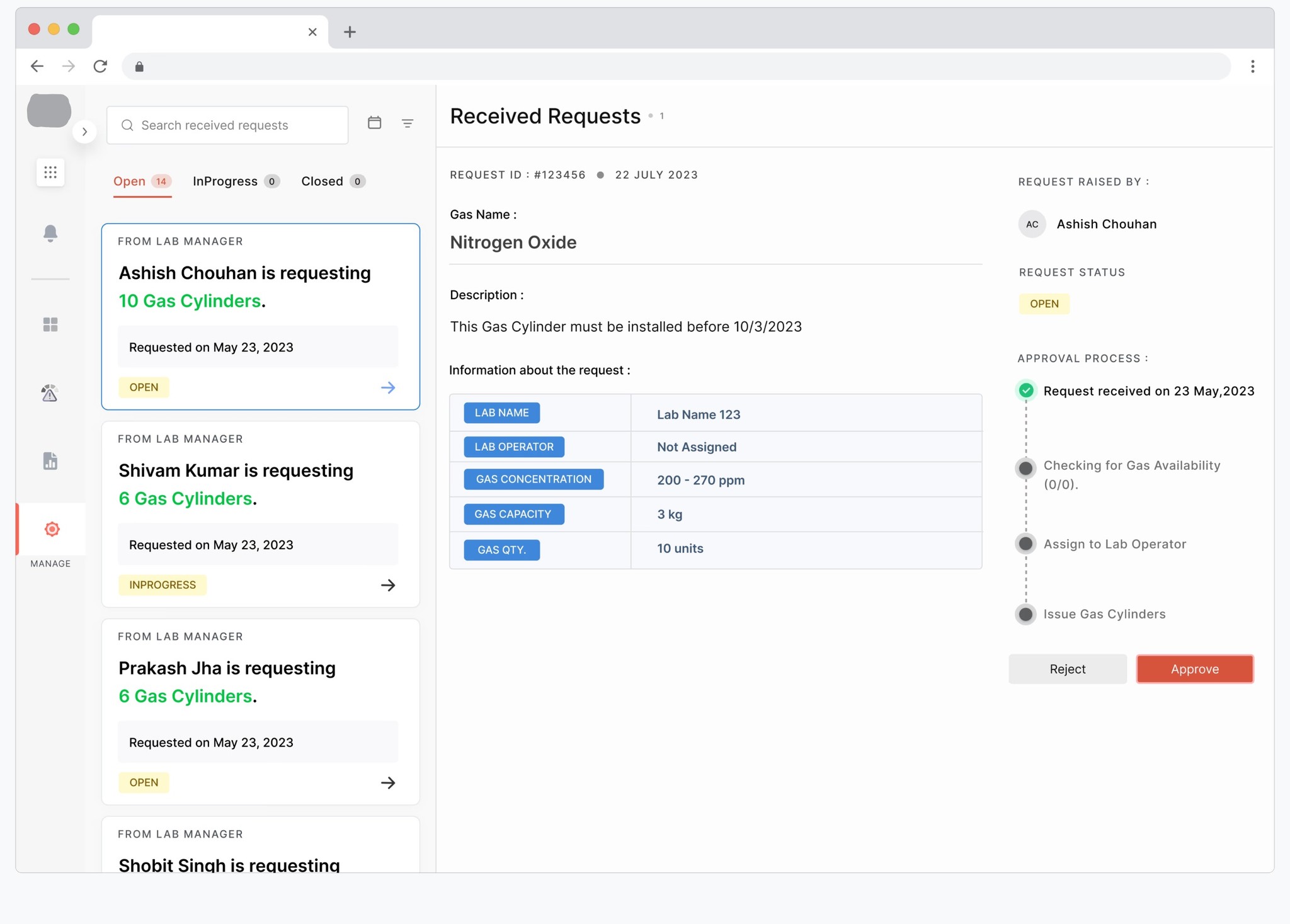
Task: Open a new browser tab
Action: (x=350, y=31)
